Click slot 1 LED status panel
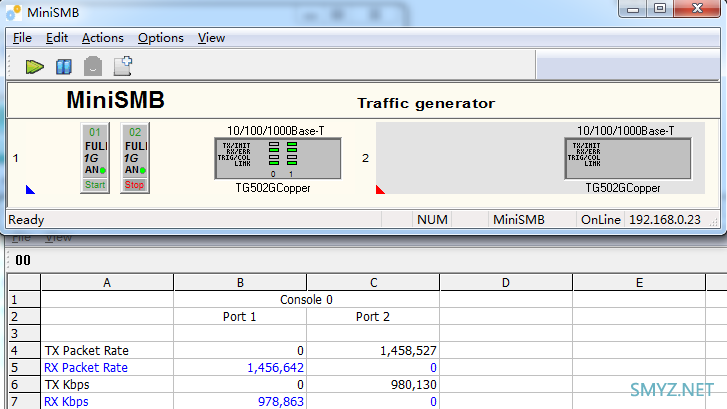Screen dimensions: 727x409 (278, 158)
